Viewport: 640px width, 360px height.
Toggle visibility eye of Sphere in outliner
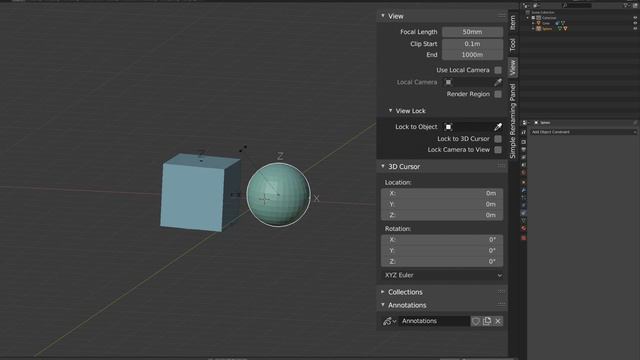point(635,29)
